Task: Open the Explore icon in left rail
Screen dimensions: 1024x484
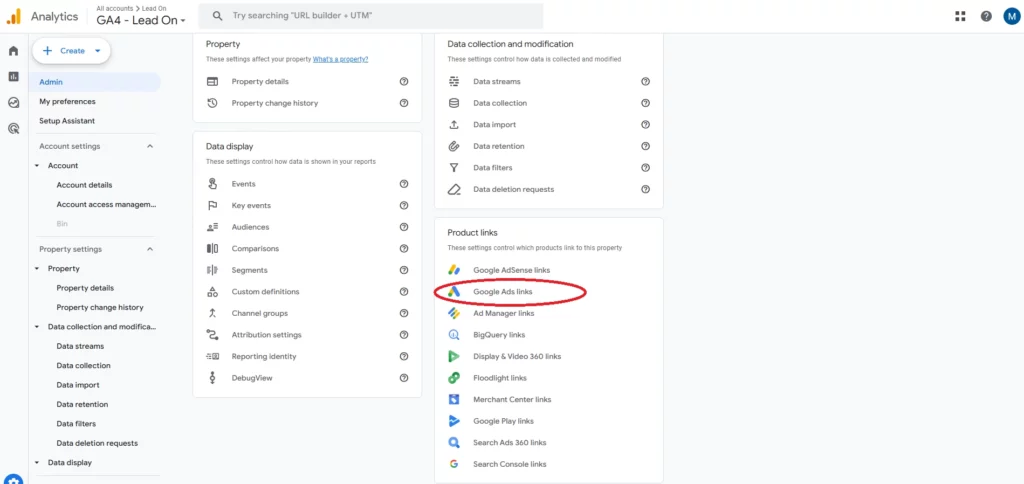Action: (x=14, y=103)
